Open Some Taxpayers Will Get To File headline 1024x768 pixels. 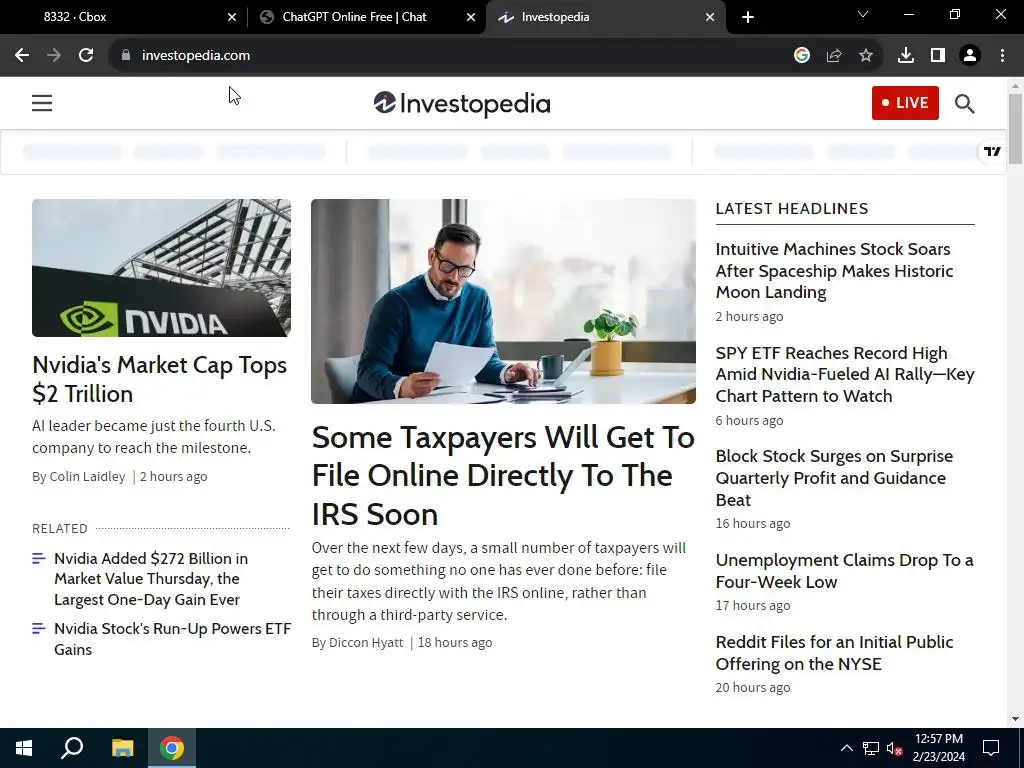[x=503, y=476]
